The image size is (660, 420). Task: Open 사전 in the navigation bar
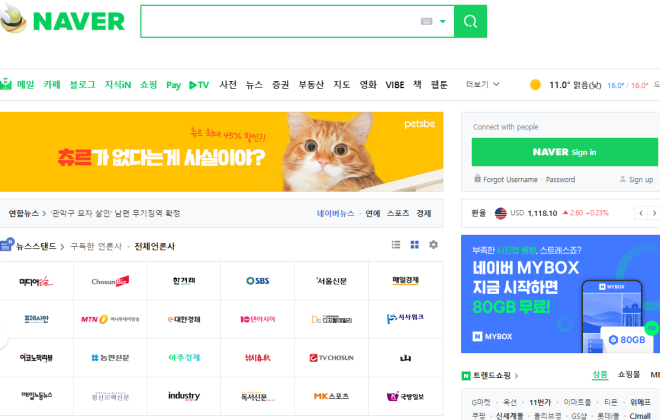pos(228,85)
